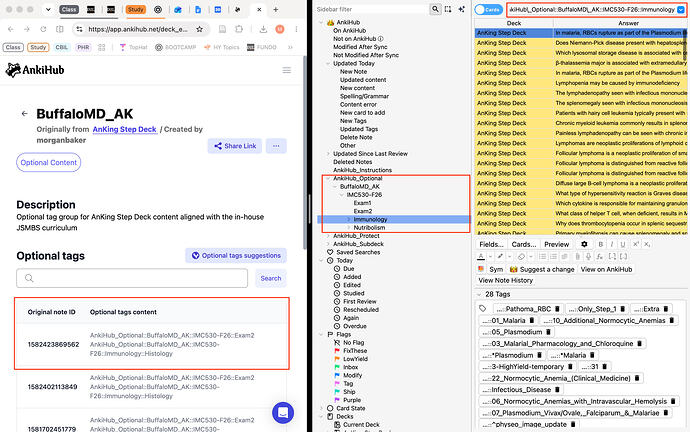Click the Suggest a change button
Viewport: 690px width, 432px height.
coord(542,269)
